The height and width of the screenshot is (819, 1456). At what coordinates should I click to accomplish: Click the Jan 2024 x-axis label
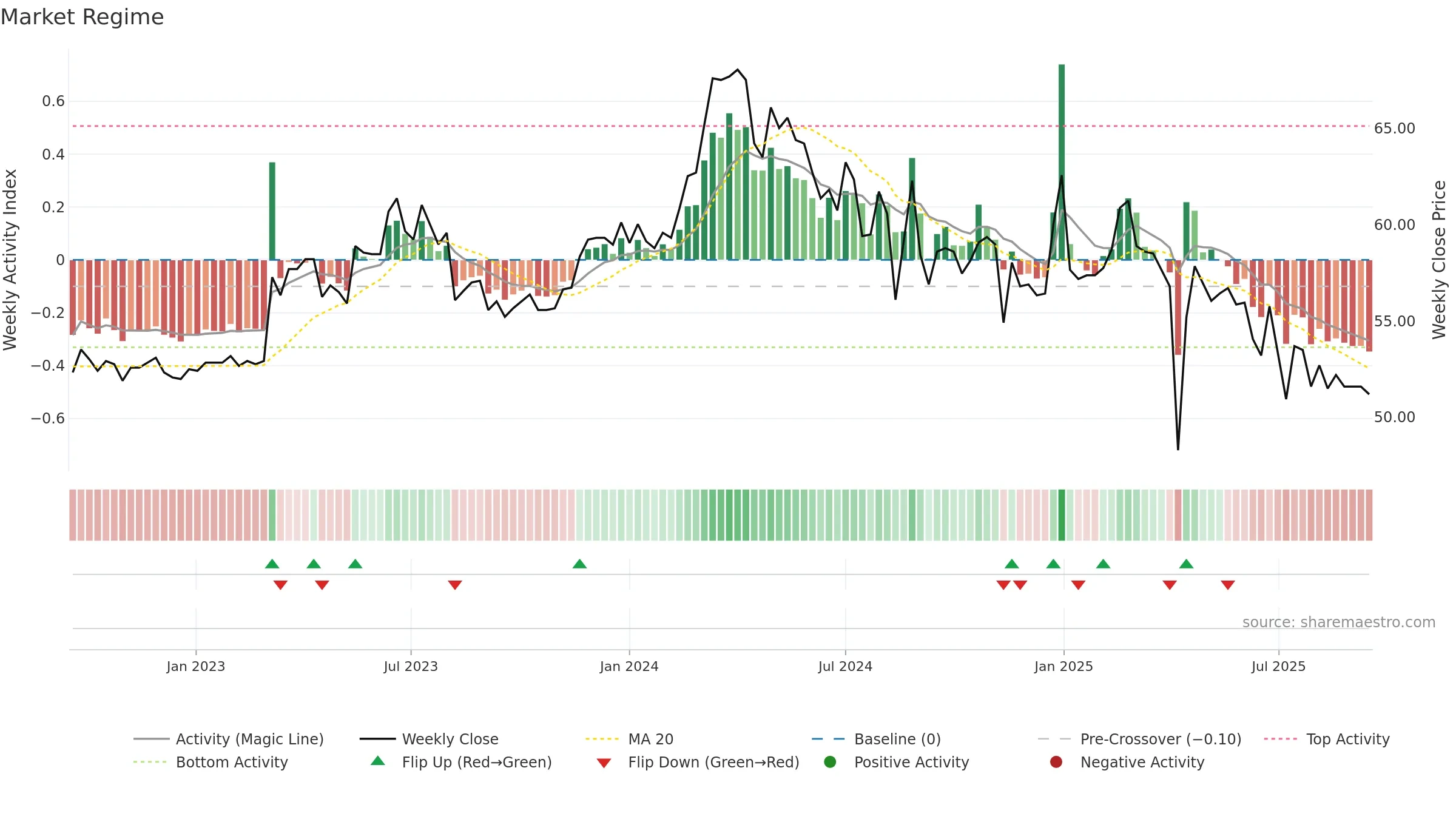pos(629,666)
